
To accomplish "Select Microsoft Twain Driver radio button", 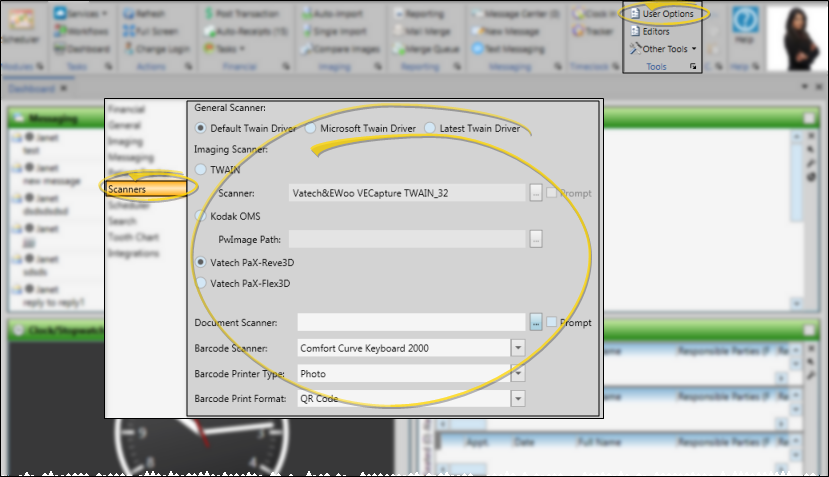I will pos(310,128).
